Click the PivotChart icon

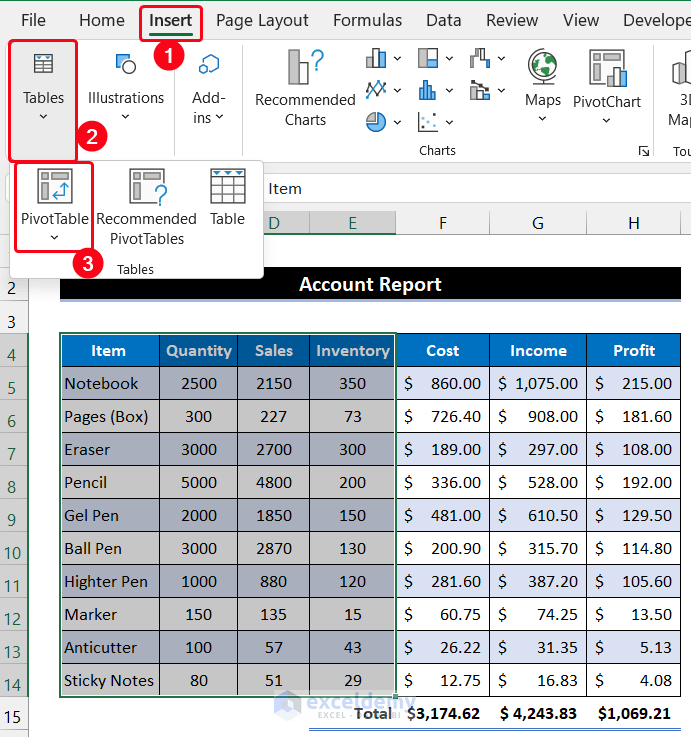(607, 68)
